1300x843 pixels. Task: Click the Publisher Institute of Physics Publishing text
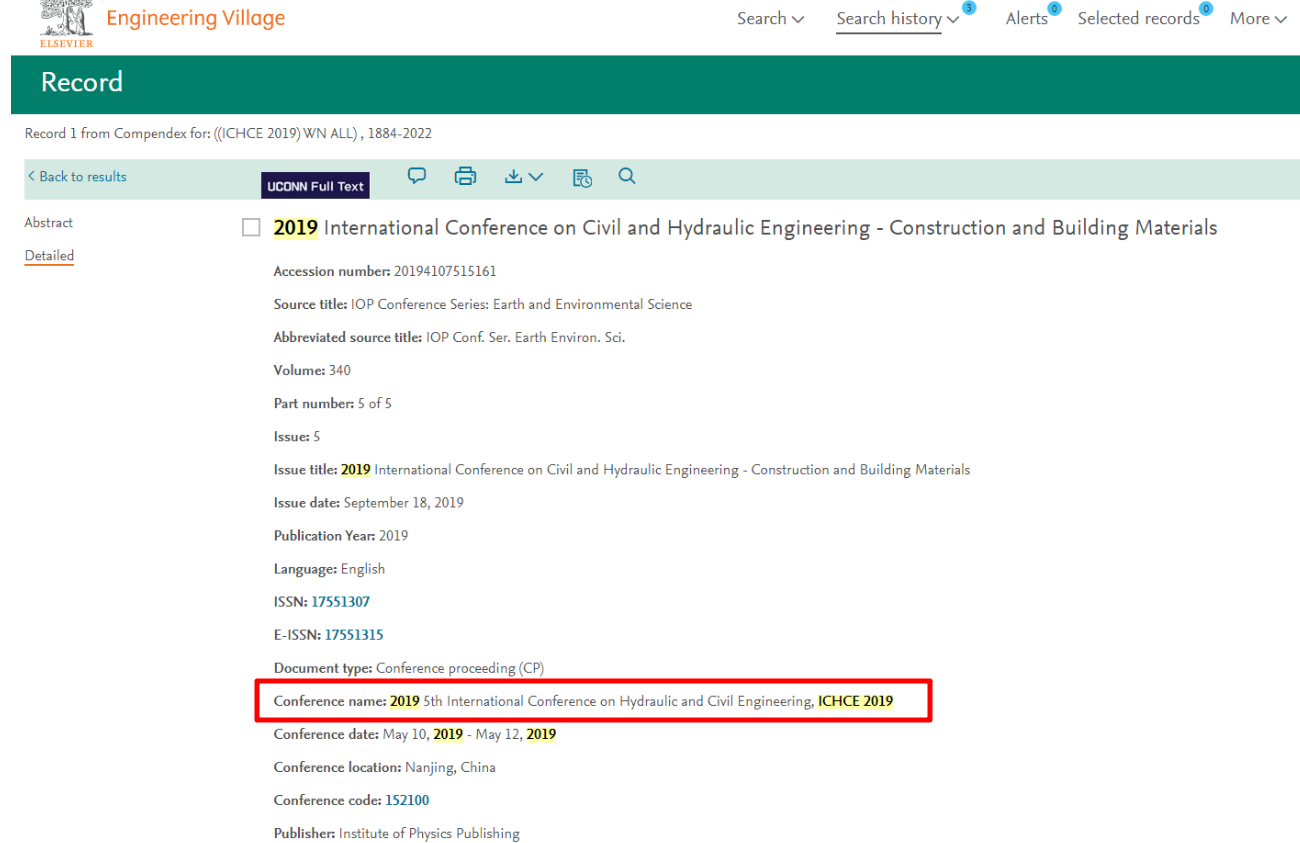pos(397,833)
